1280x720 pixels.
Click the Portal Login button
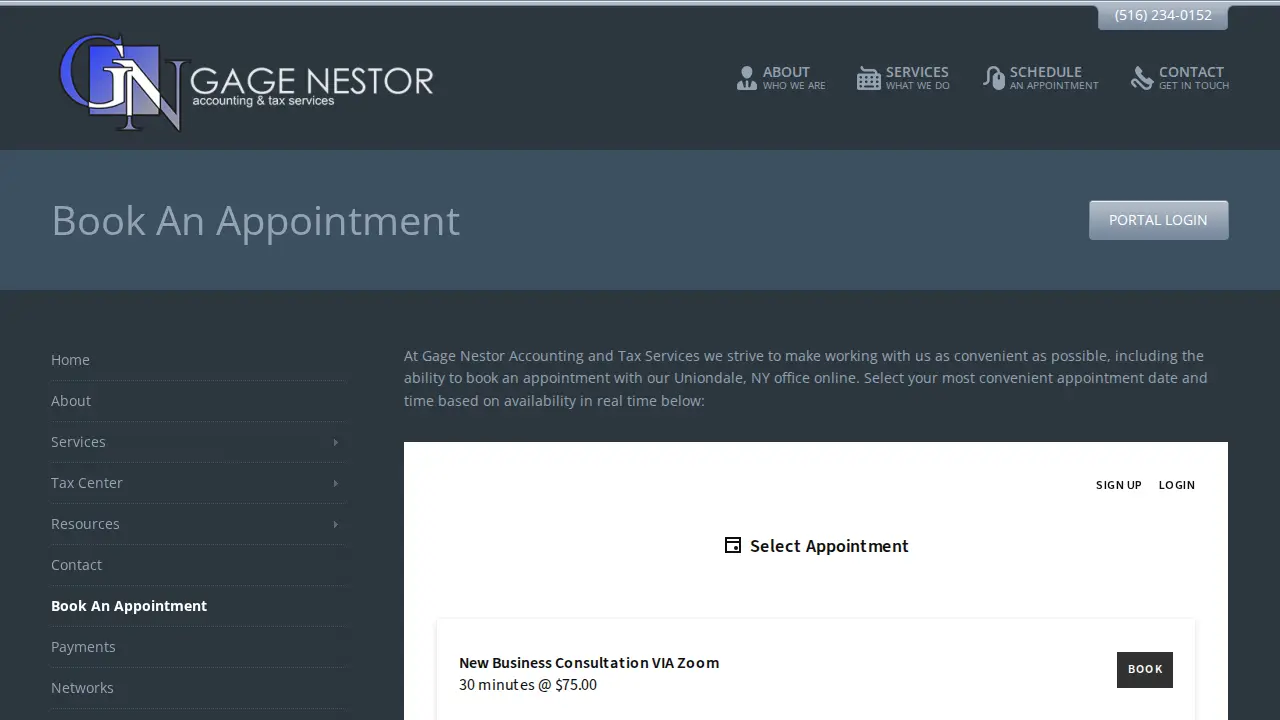(x=1158, y=220)
